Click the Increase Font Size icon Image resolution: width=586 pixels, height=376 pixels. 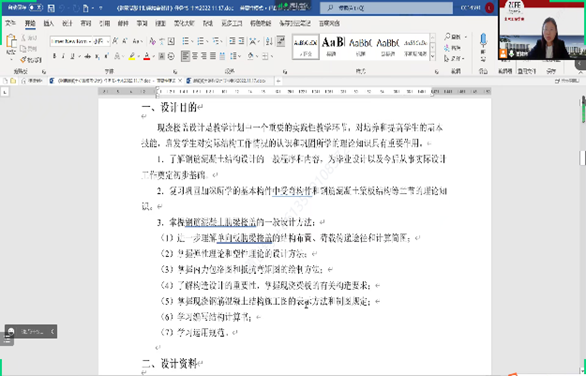115,41
